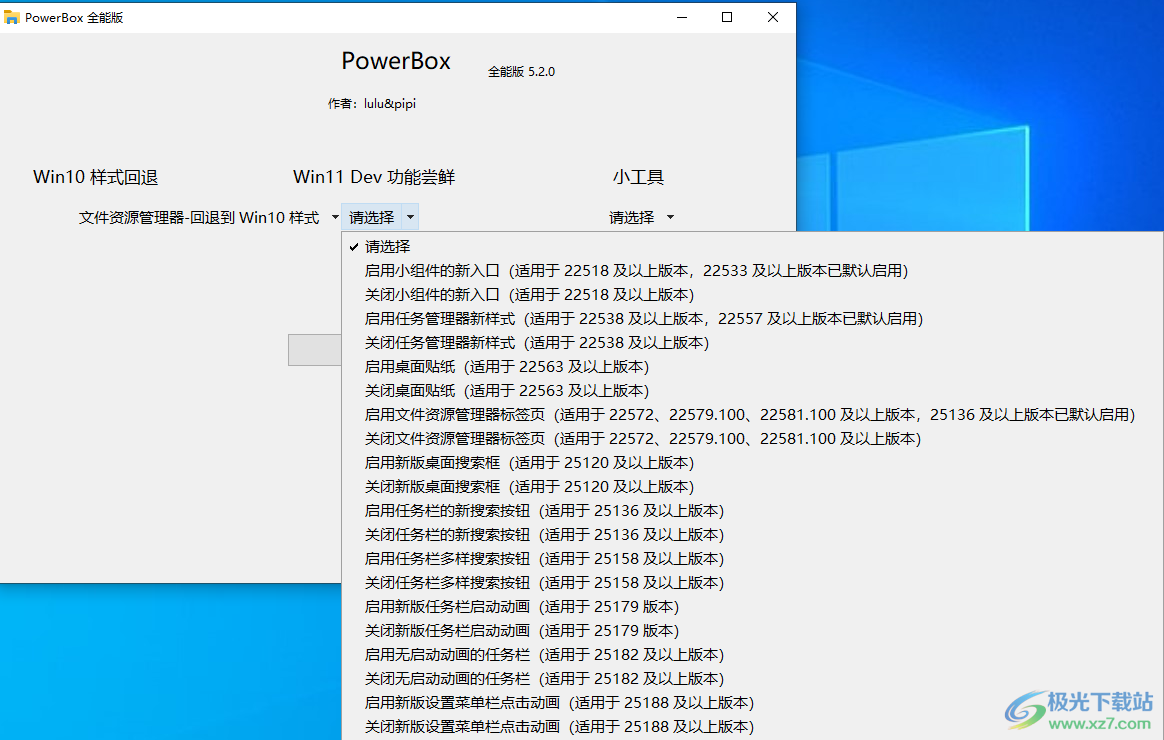
Task: Click the PowerBox title bar app icon
Action: pos(12,17)
